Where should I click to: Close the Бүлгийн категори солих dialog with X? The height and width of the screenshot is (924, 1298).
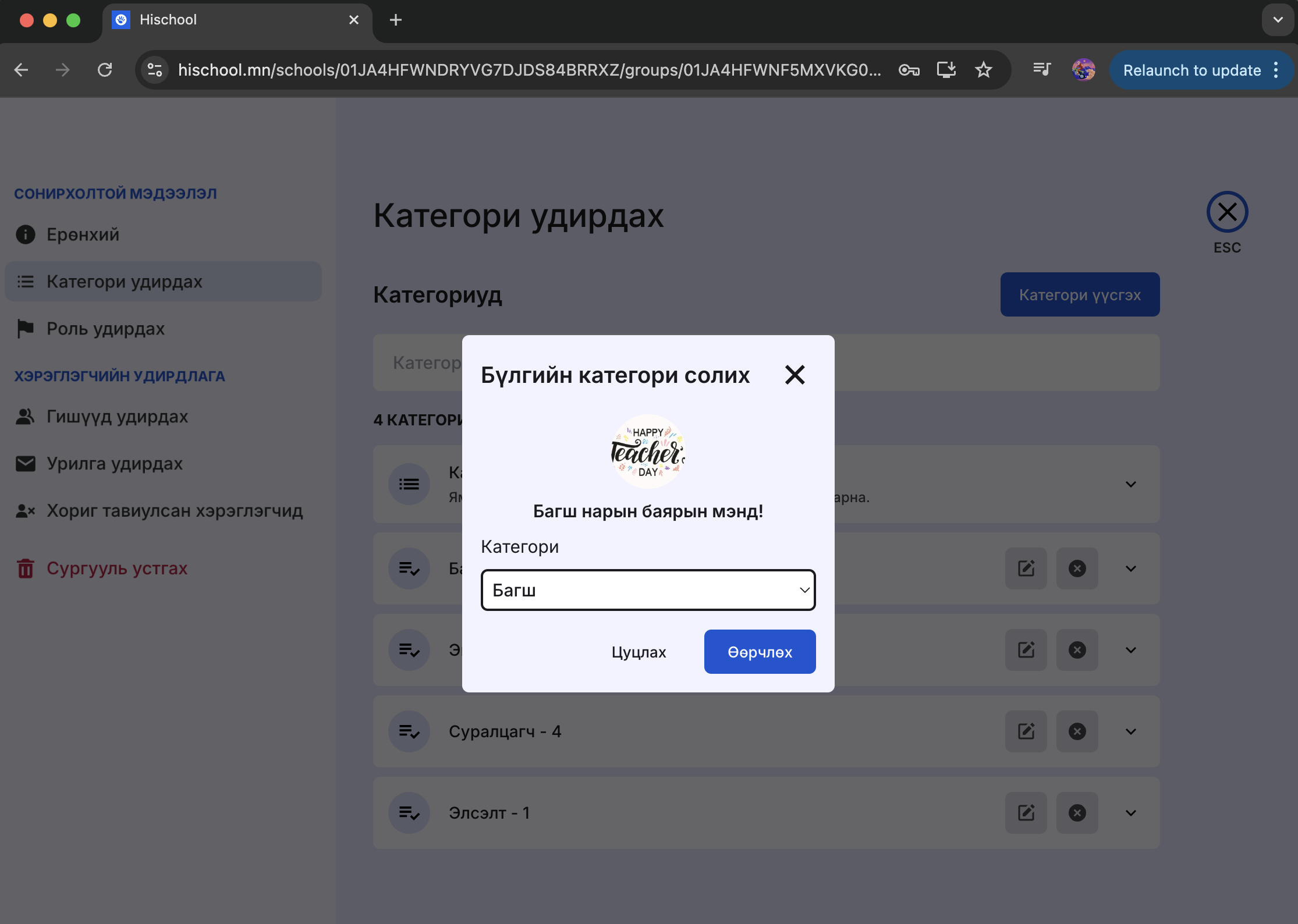795,375
